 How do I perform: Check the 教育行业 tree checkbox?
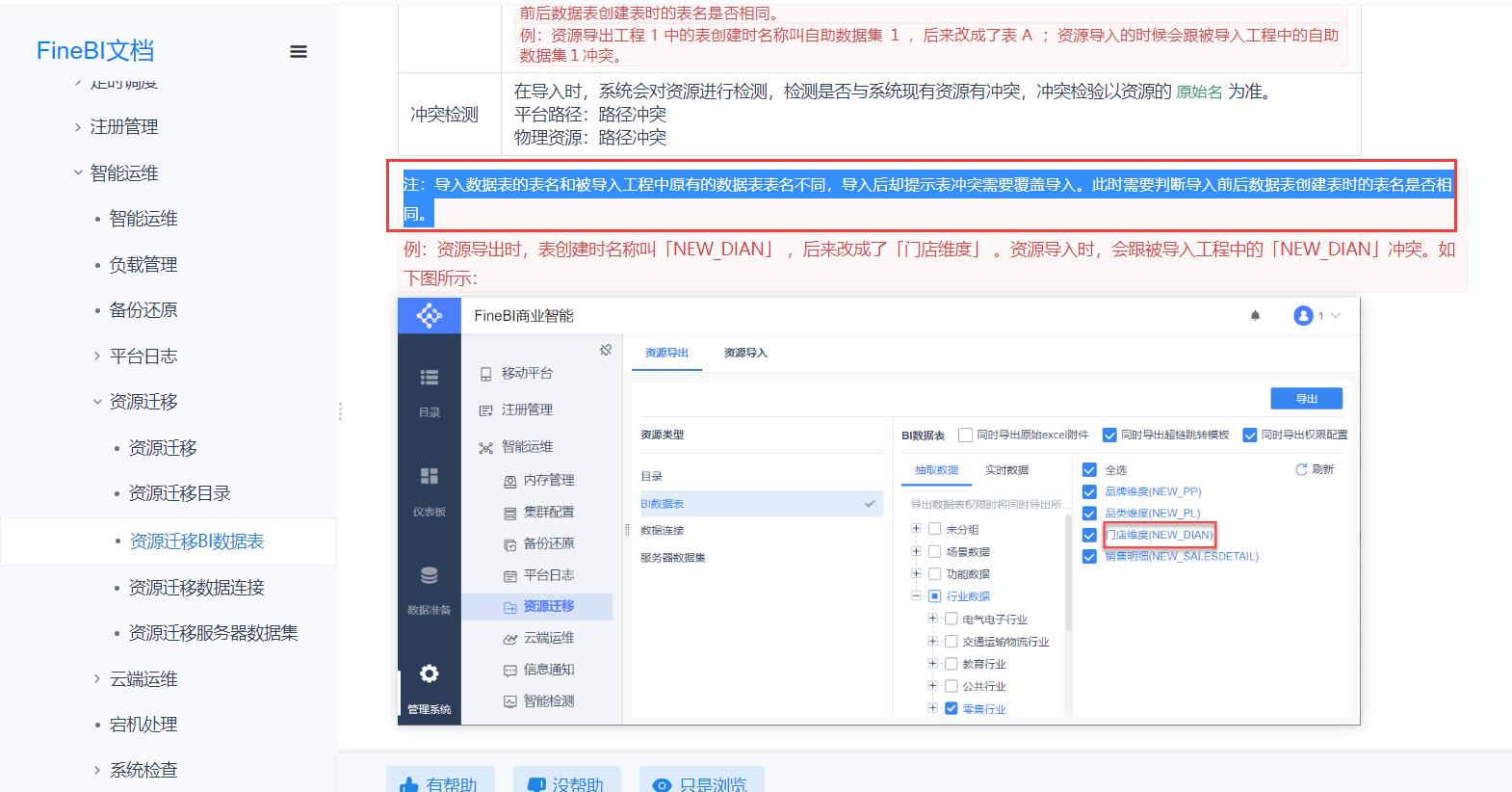pyautogui.click(x=951, y=663)
